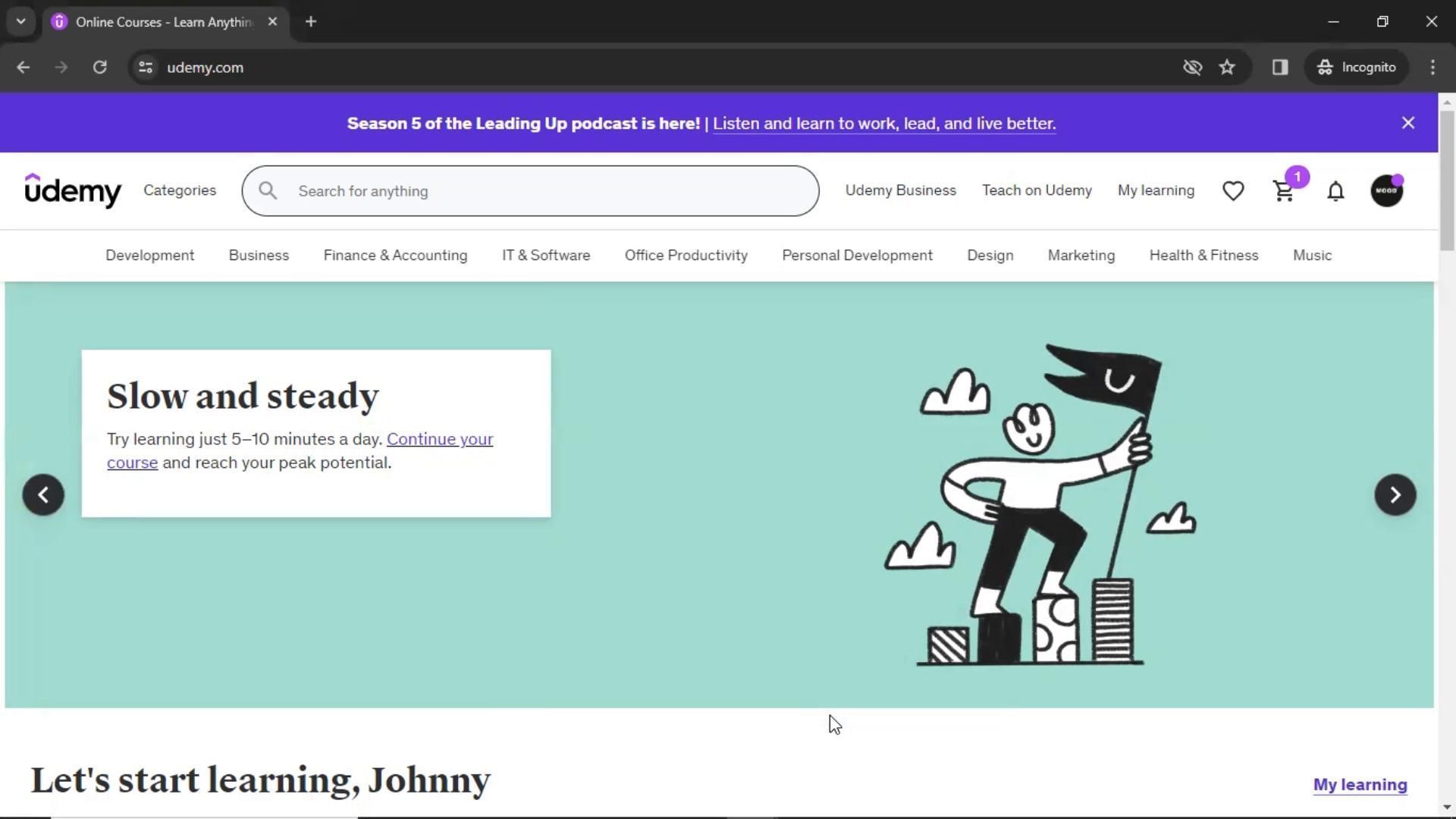This screenshot has height=819, width=1456.
Task: Expand the tab search dropdown arrow
Action: pos(20,21)
